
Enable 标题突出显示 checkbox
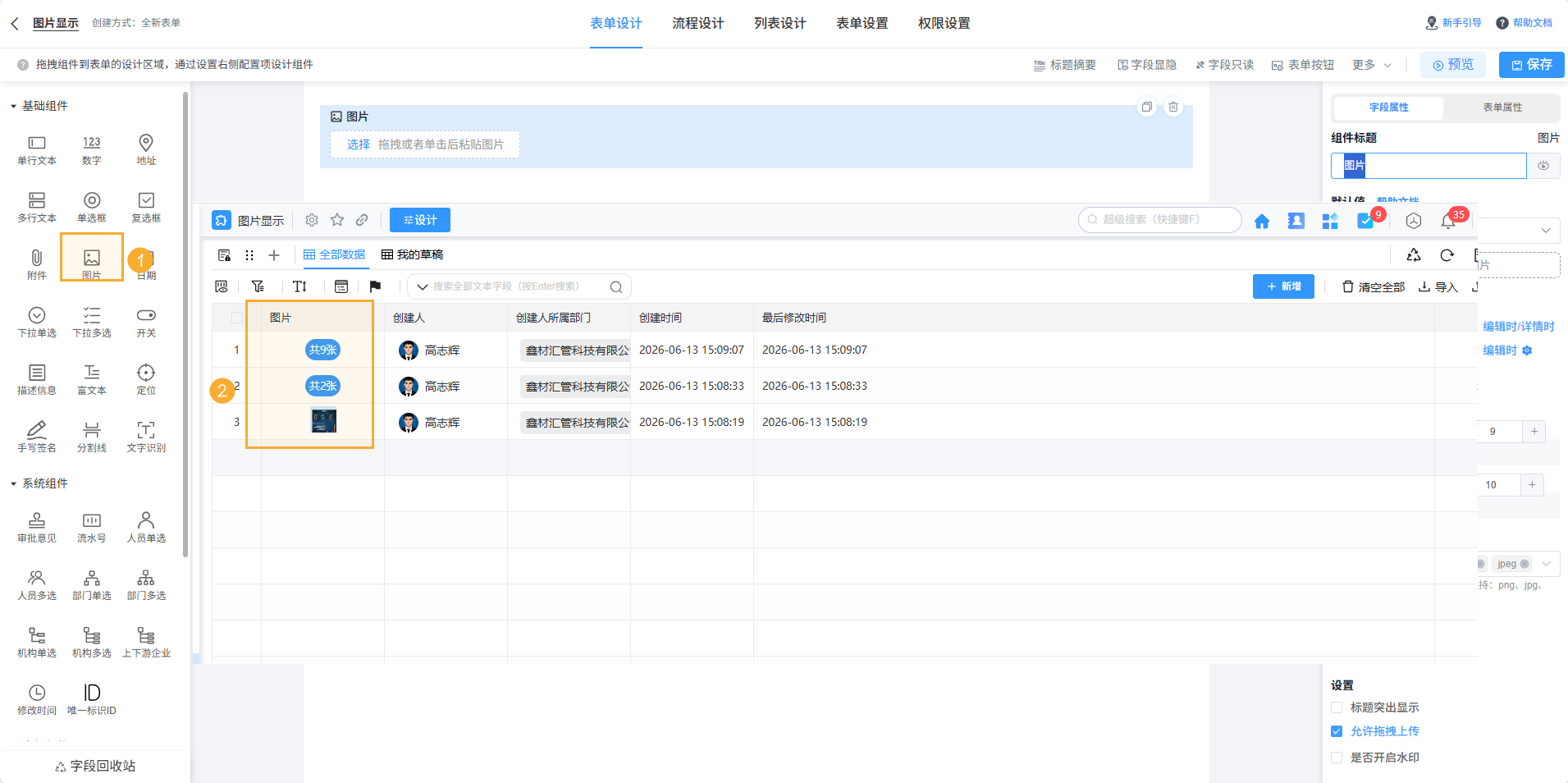pos(1337,707)
